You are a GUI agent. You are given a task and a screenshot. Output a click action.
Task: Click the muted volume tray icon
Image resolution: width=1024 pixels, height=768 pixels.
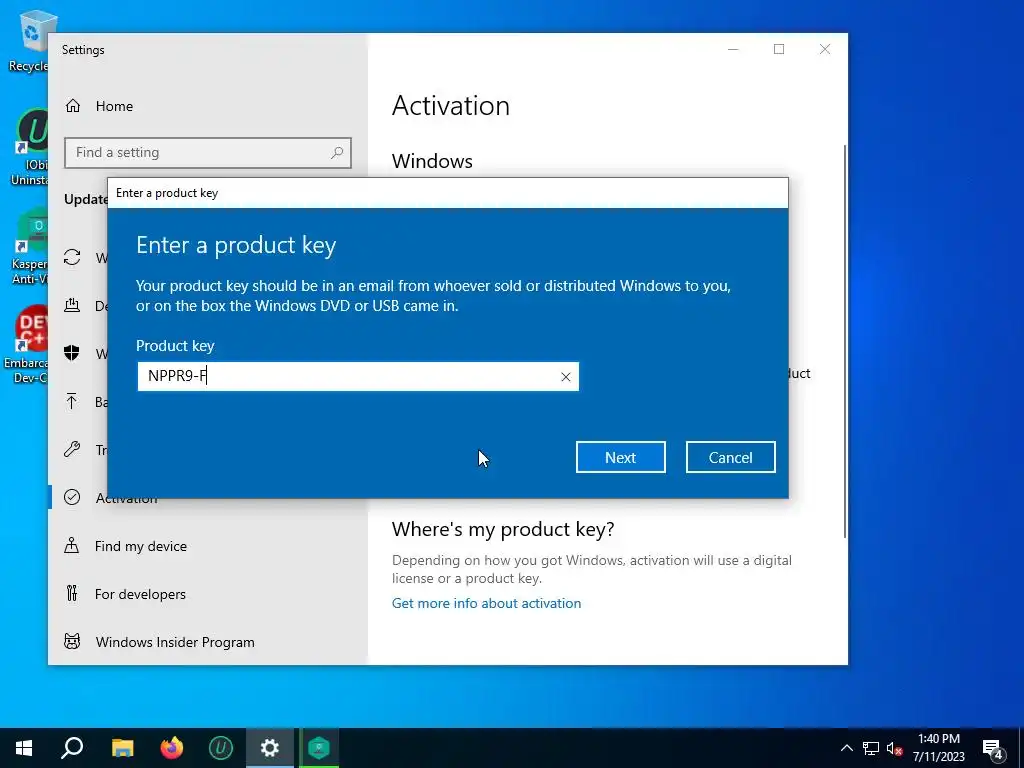[x=895, y=748]
